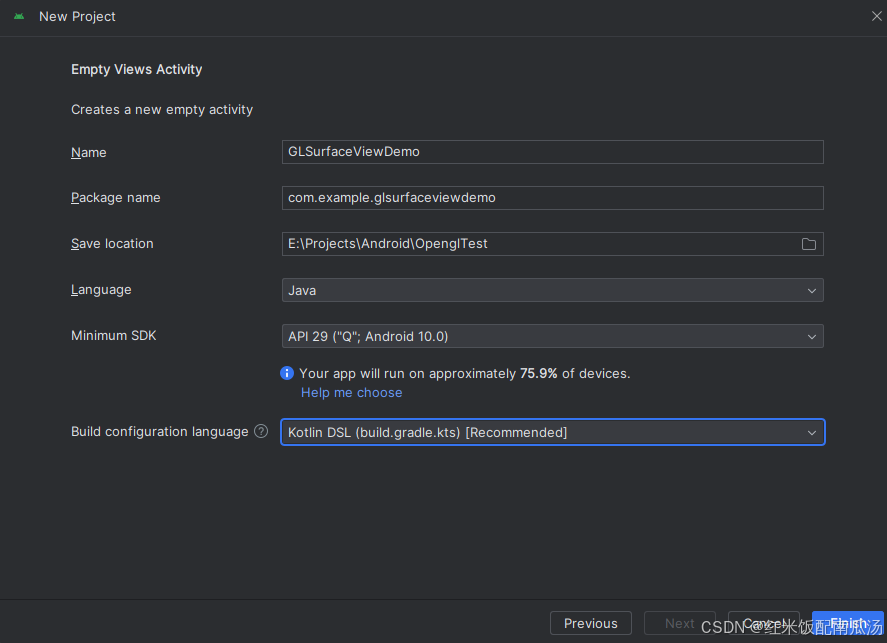Click the Save location label
887x643 pixels.
(112, 244)
